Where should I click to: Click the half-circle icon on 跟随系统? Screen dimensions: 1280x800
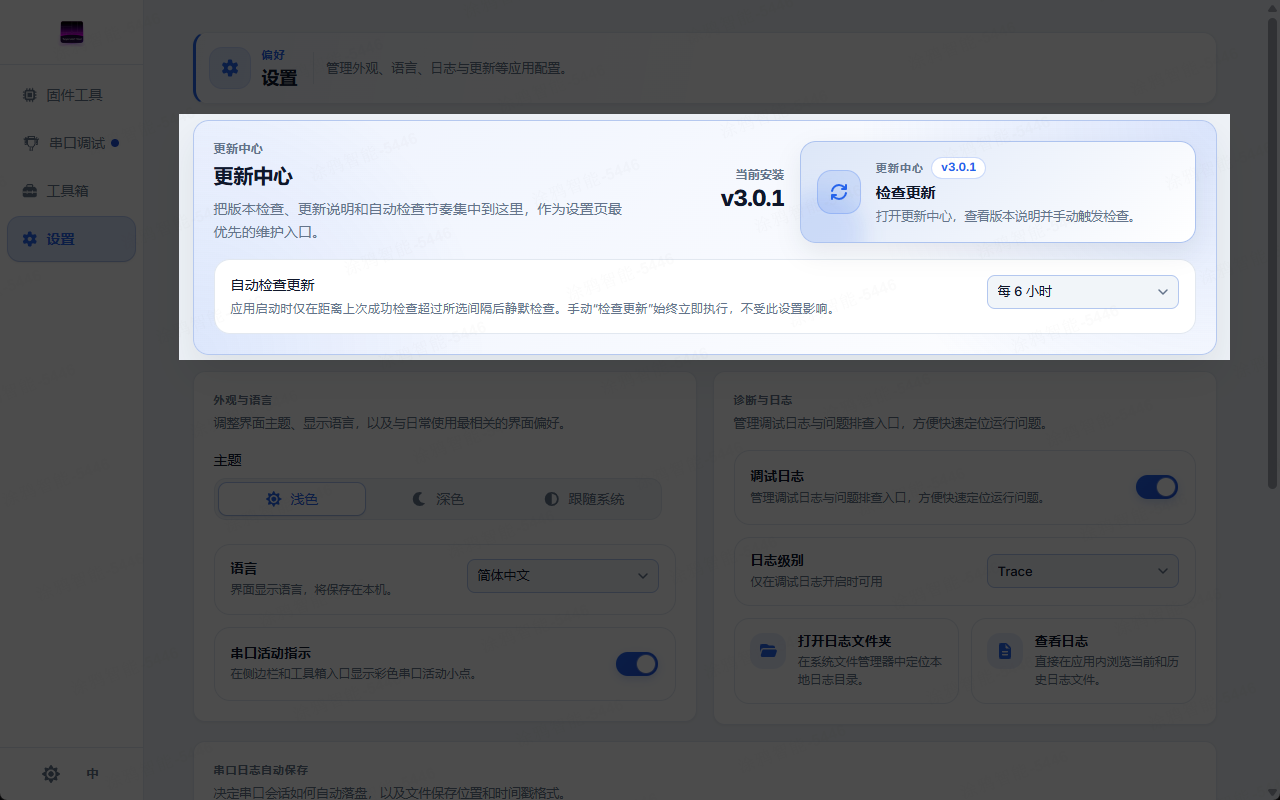click(552, 499)
